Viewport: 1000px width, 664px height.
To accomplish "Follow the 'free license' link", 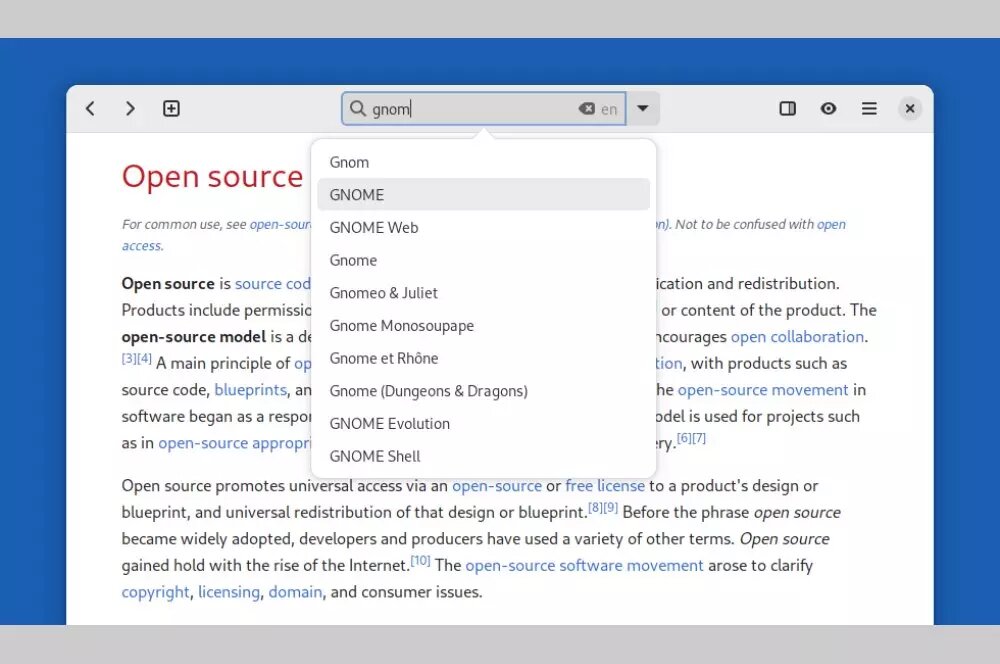I will pos(605,486).
